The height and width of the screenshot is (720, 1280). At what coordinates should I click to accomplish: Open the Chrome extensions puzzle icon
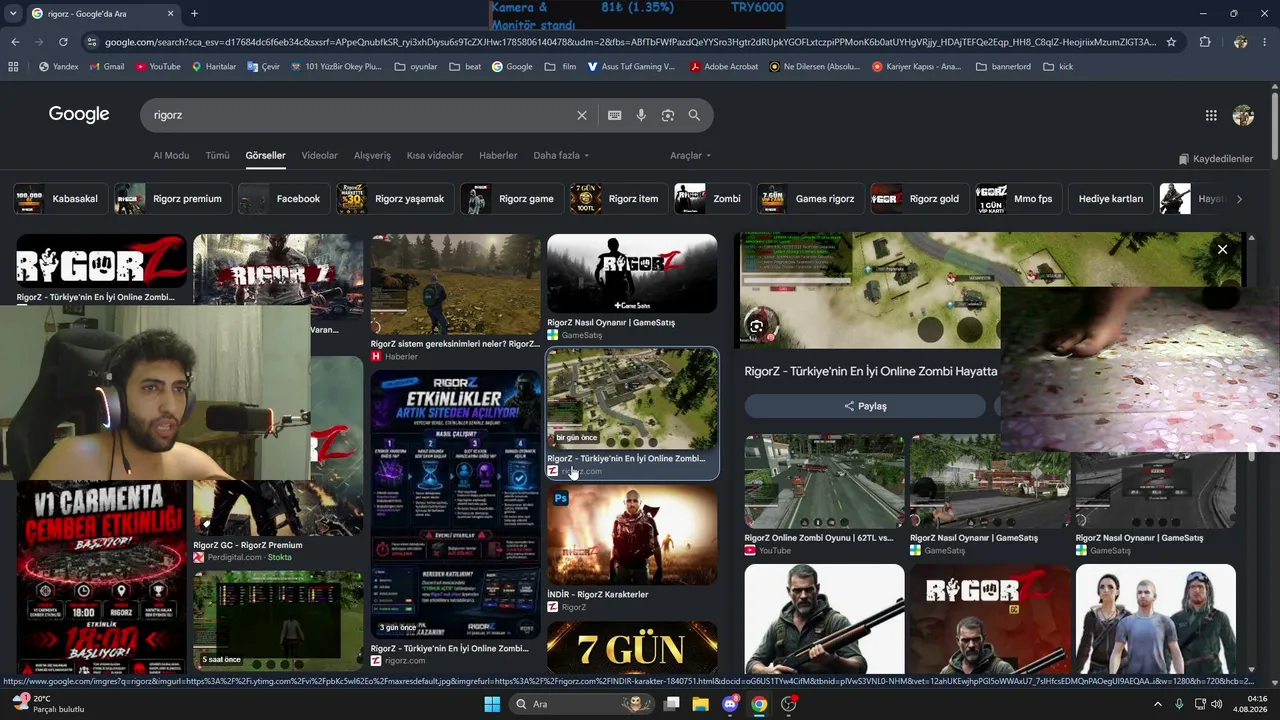[1205, 42]
